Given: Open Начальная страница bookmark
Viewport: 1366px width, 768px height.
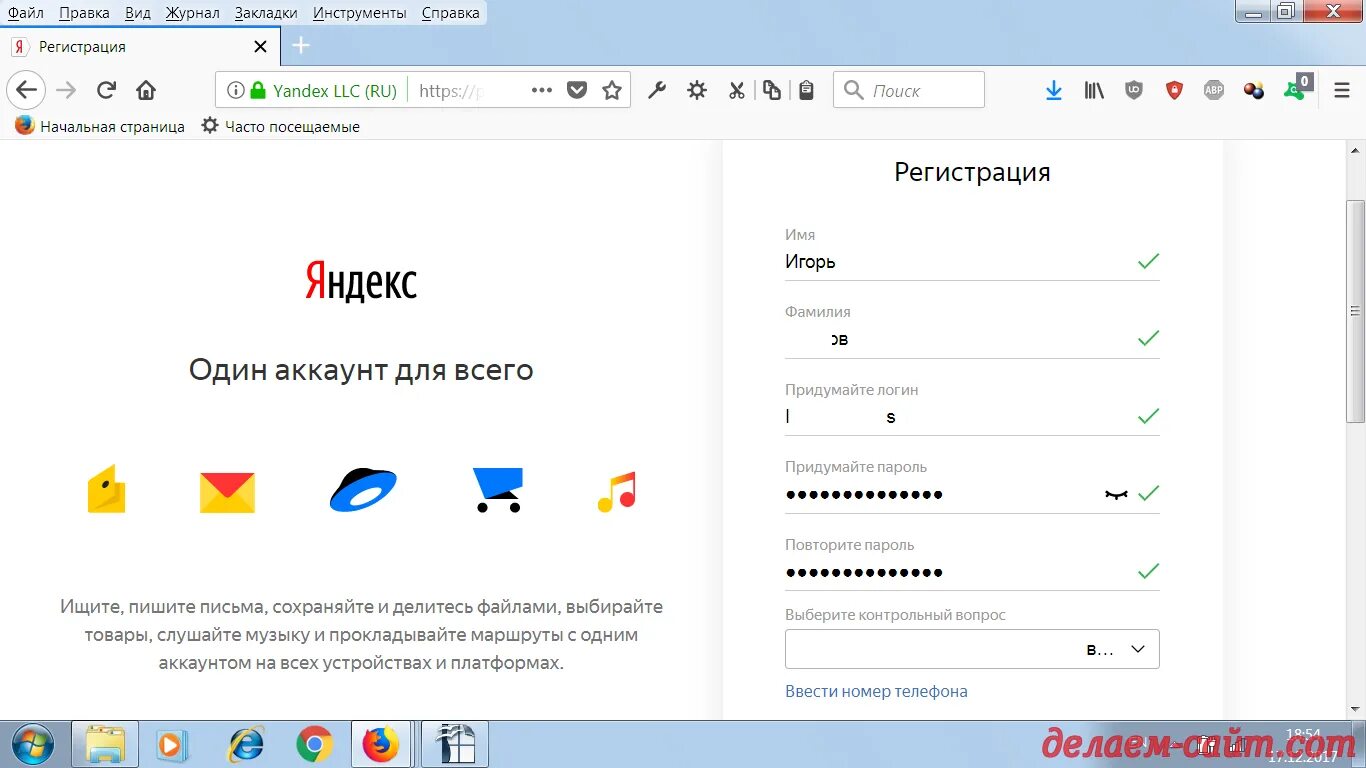Looking at the screenshot, I should [x=100, y=126].
